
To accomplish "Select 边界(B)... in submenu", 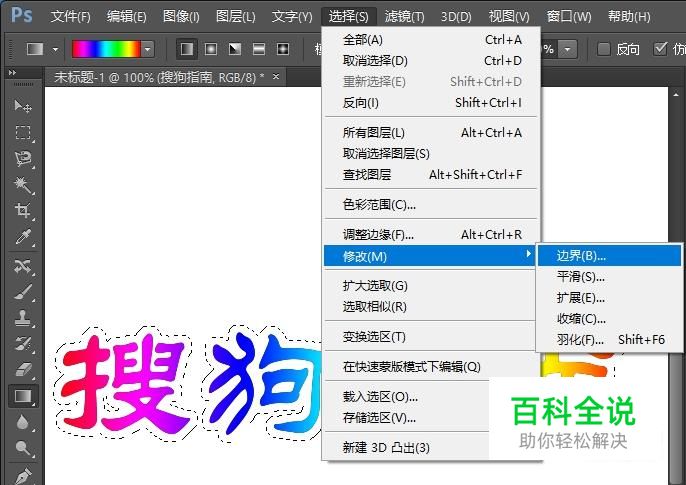I will pos(609,256).
